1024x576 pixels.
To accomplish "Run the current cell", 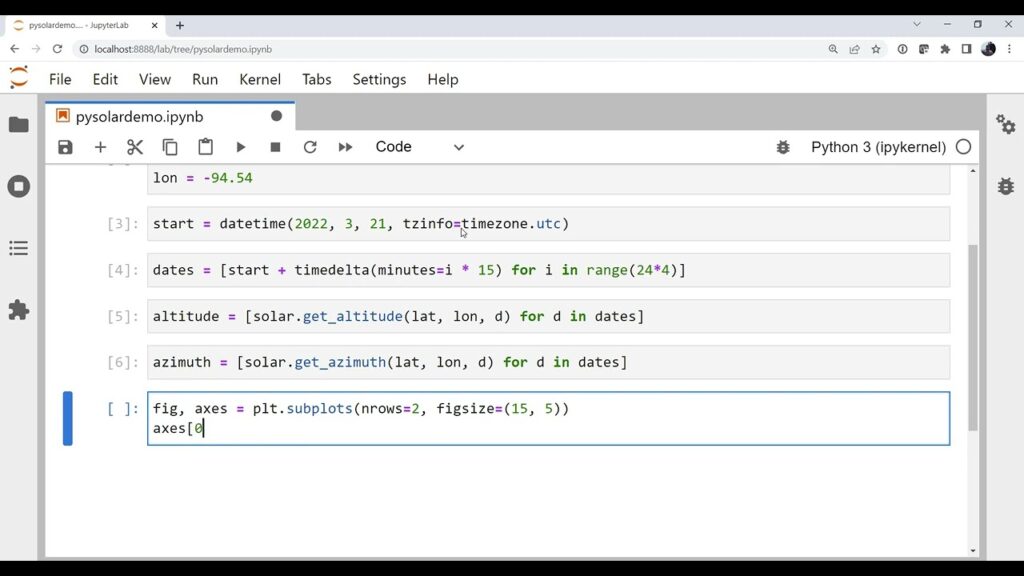I will 240,146.
